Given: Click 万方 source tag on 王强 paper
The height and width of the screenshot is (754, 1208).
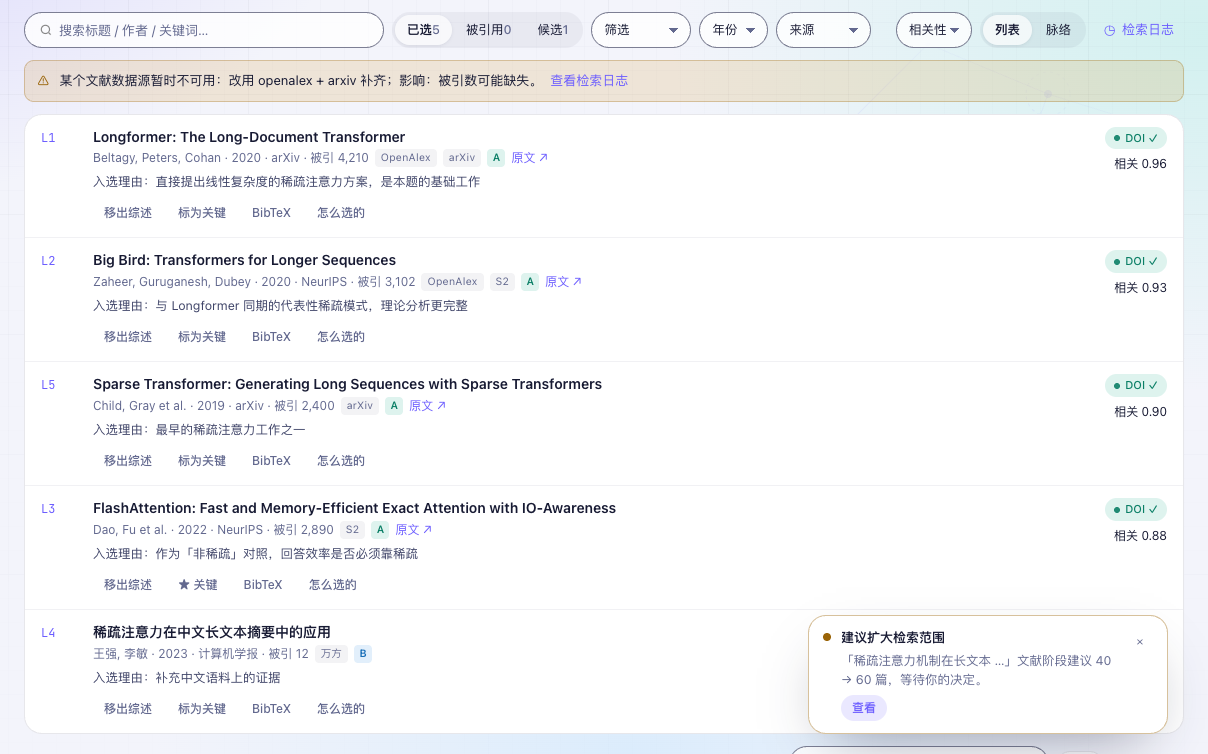Looking at the screenshot, I should [331, 654].
